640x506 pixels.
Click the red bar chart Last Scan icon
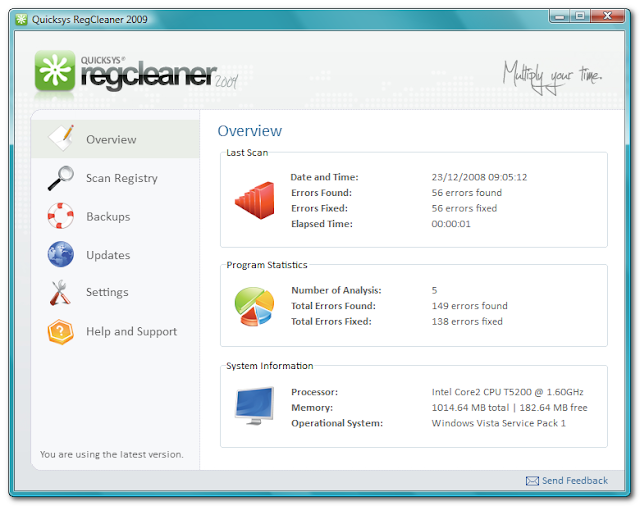tap(255, 200)
